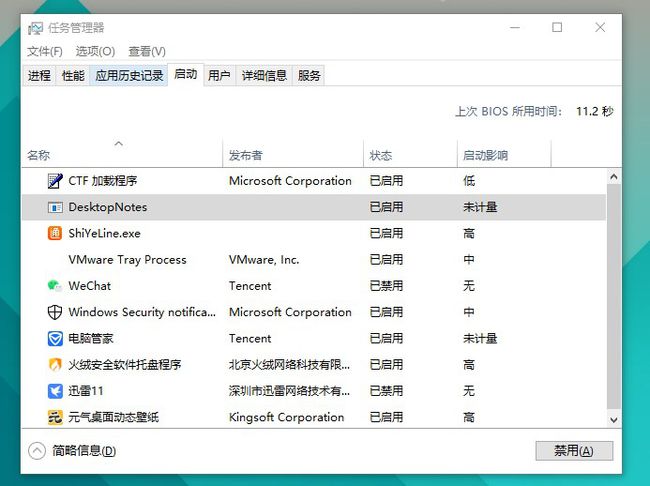650x486 pixels.
Task: Select the Windows Security notifica... entry
Action: point(314,312)
